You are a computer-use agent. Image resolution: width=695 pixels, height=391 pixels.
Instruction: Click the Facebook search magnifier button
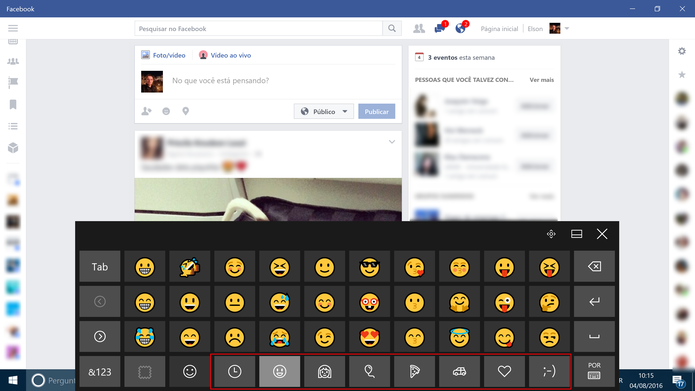(x=392, y=28)
